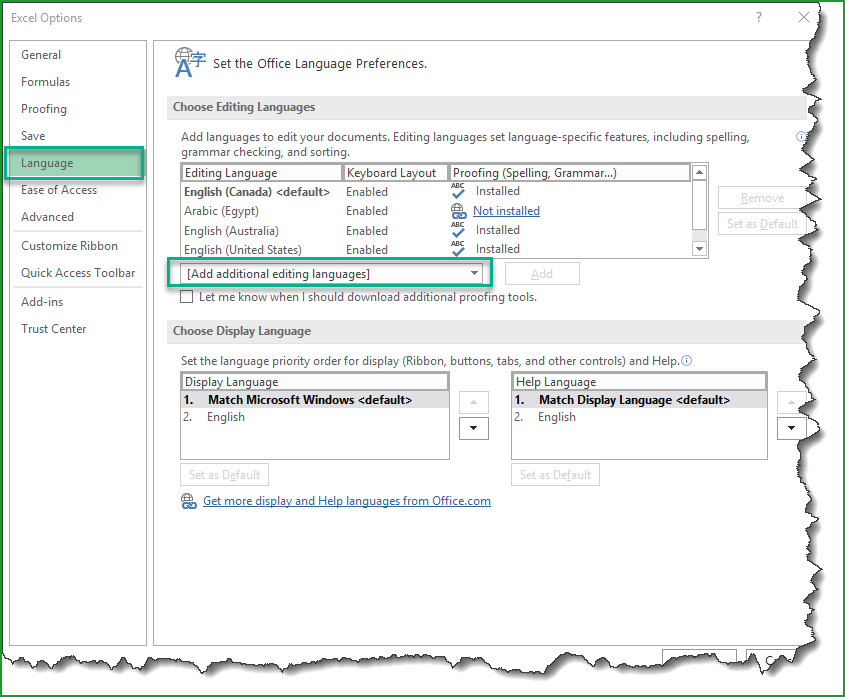Open Ease of Access settings

(59, 190)
